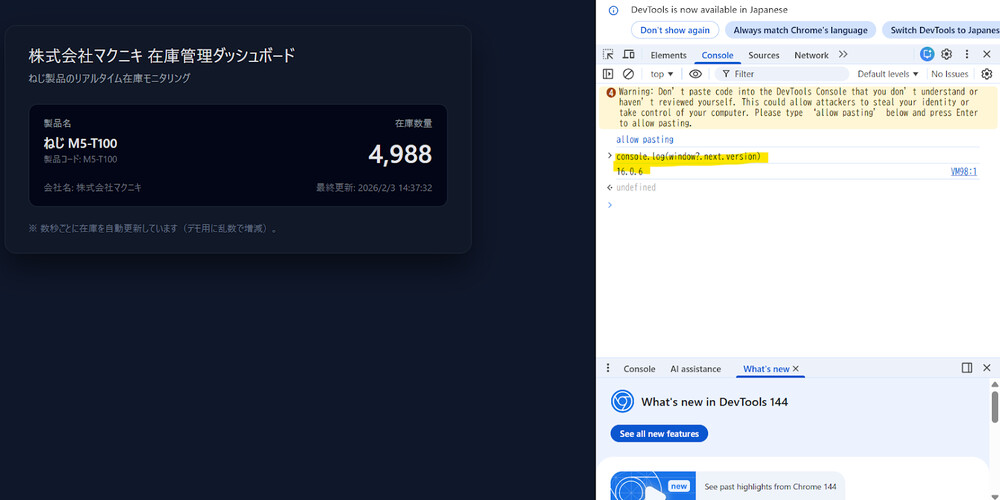Click the Chrome logo in What's new
This screenshot has height=500, width=1000.
click(622, 402)
